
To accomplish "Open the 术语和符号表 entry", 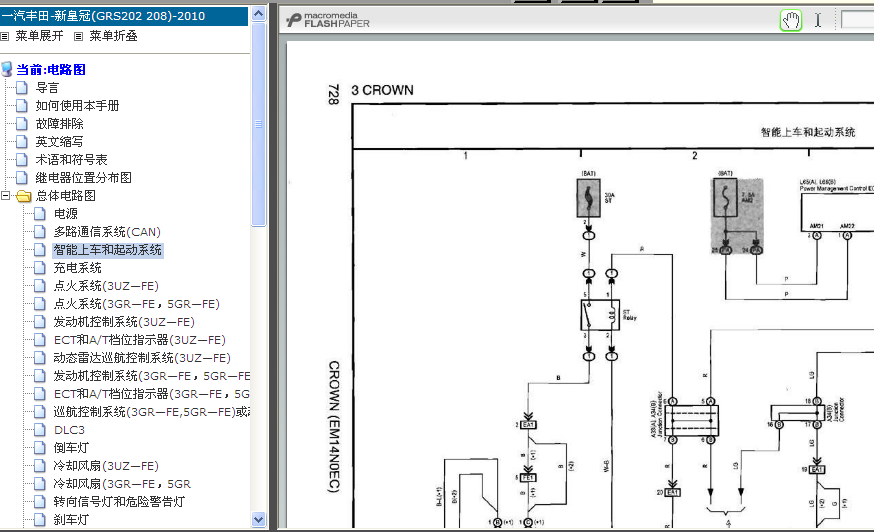I will [71, 159].
